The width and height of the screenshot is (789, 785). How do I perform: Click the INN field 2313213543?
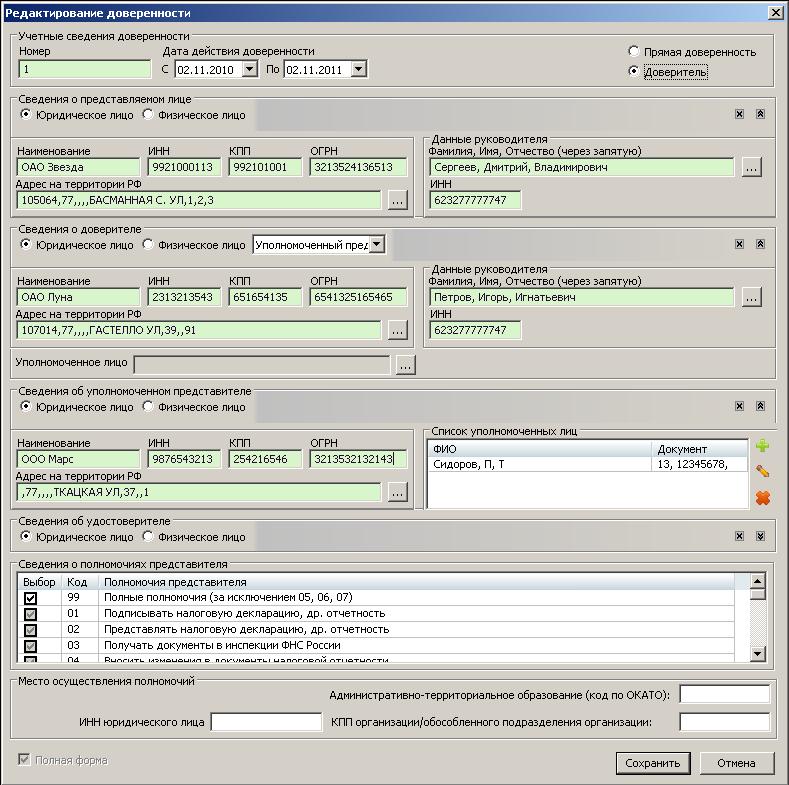(184, 297)
